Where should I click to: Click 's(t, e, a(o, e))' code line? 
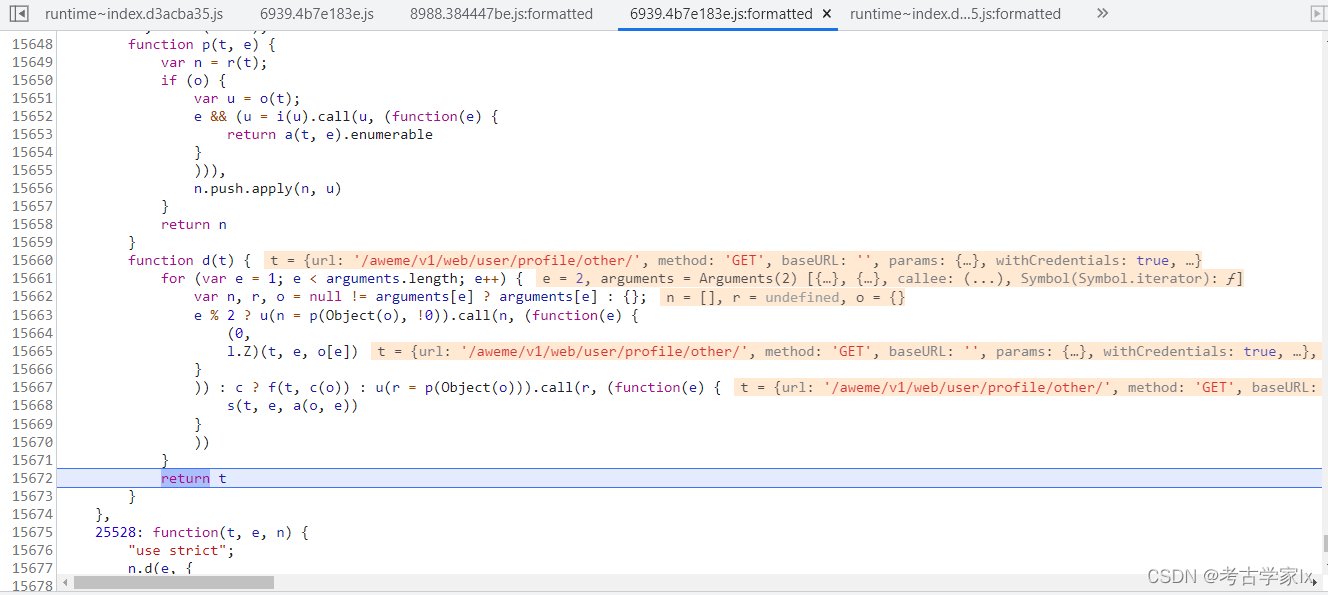[292, 405]
